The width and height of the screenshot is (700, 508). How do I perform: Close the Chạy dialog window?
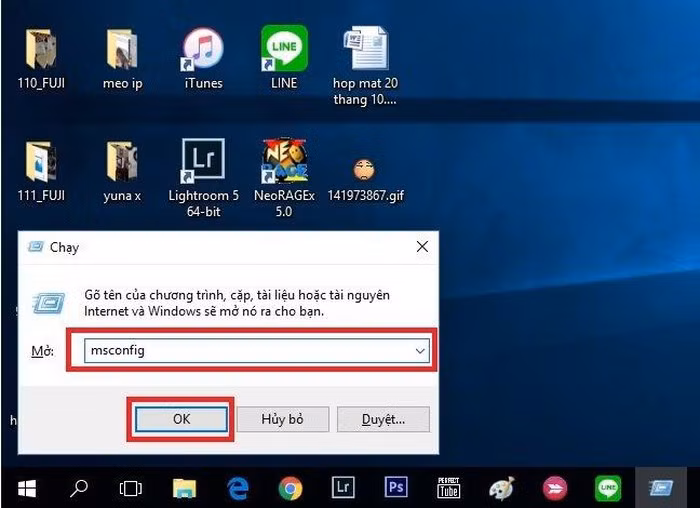click(422, 246)
